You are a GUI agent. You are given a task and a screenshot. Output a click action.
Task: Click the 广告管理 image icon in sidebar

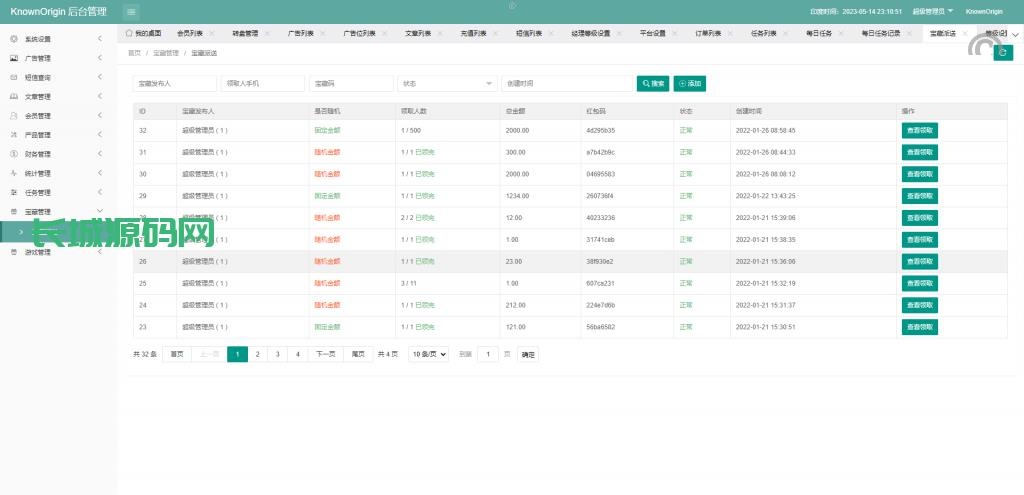pos(13,58)
